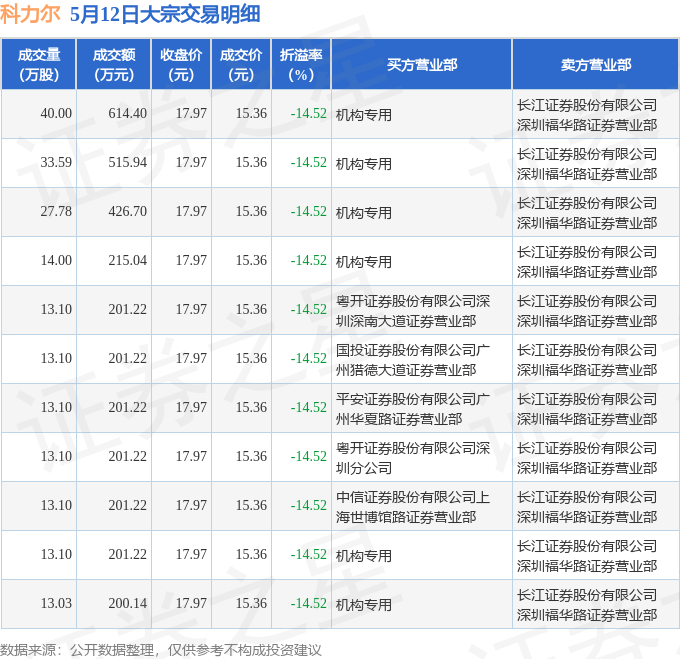Click the 15.36 deal price in 40.00 row
Viewport: 680px width, 659px height.
(x=251, y=114)
